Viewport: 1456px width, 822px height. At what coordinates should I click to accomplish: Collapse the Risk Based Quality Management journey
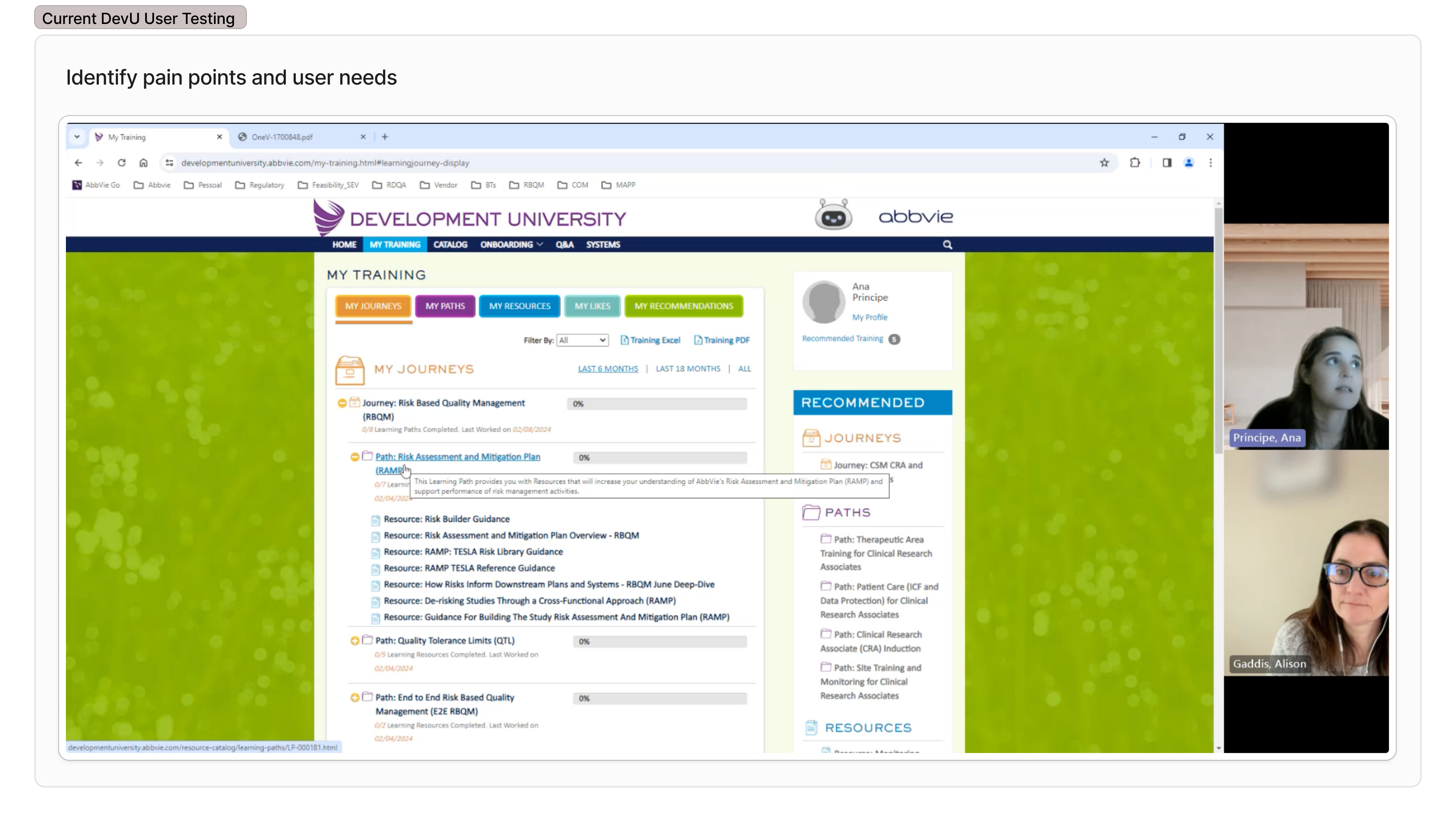(x=342, y=403)
